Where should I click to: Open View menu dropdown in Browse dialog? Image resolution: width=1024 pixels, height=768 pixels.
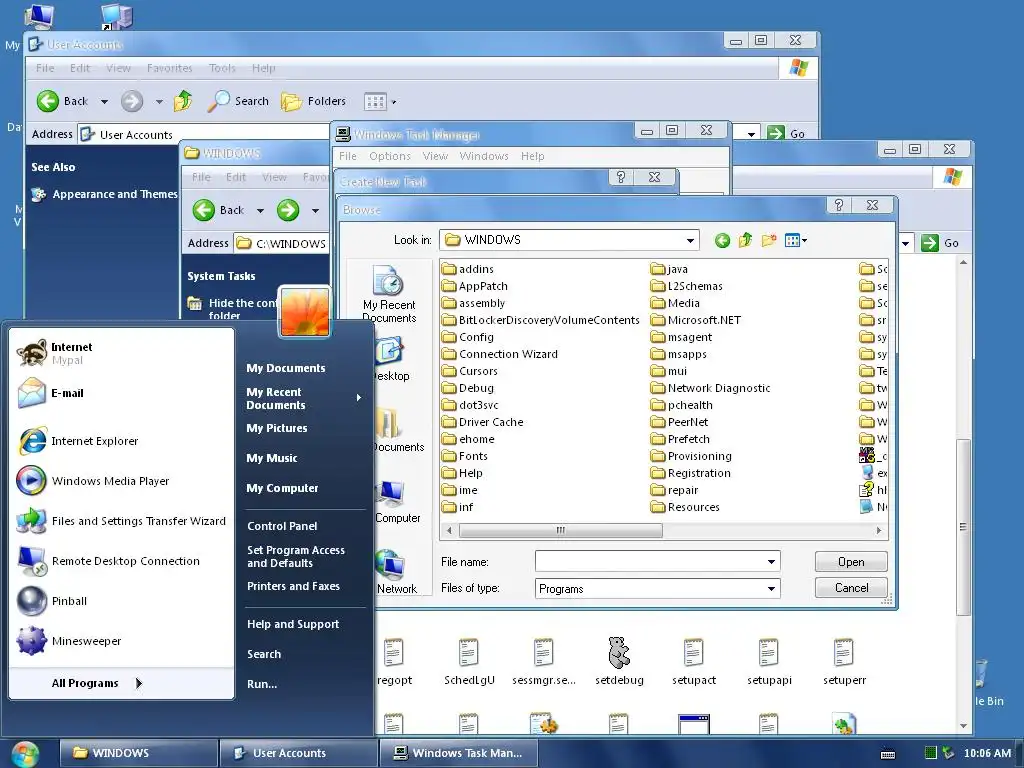point(795,240)
